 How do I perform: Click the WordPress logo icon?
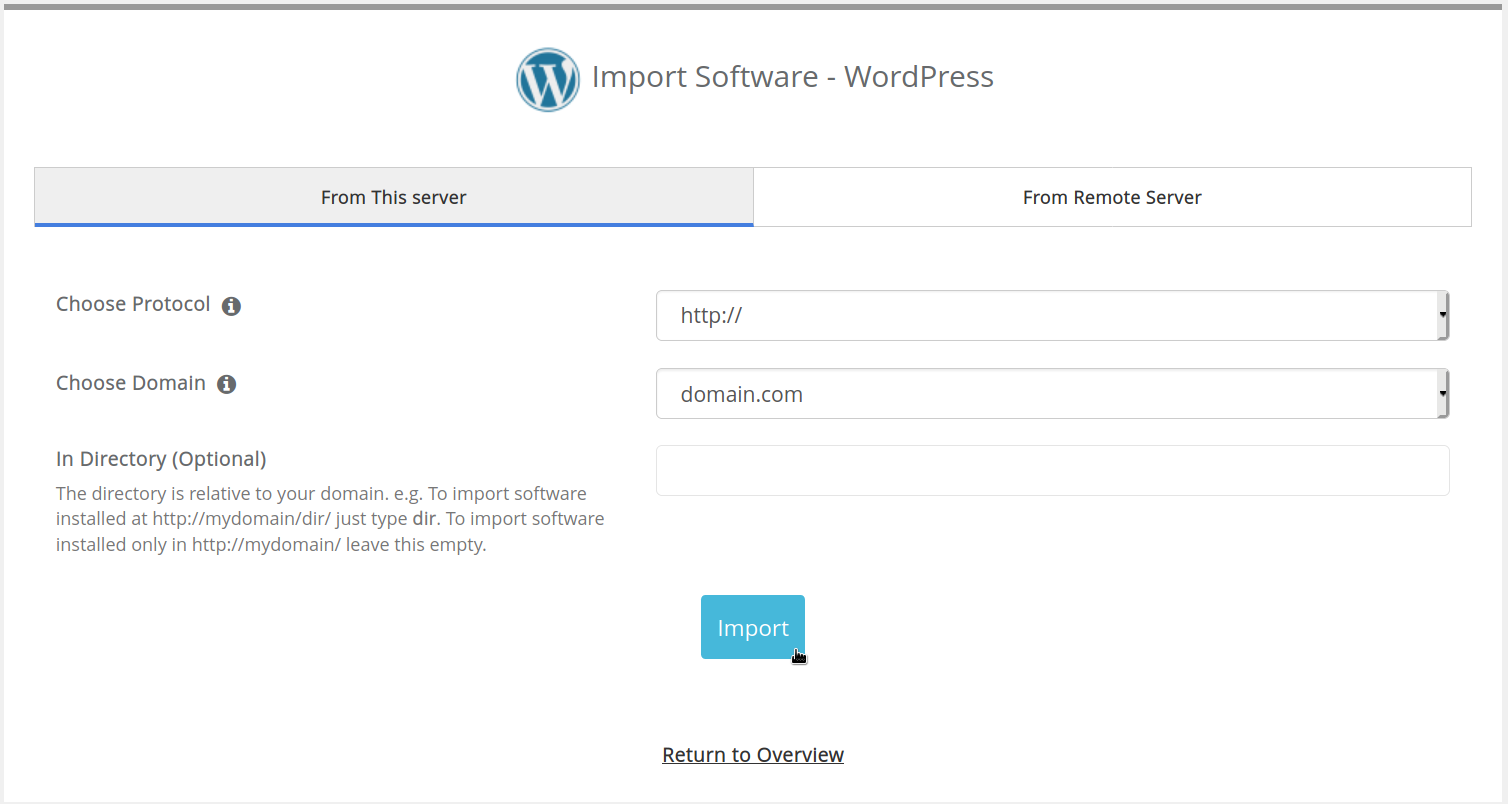click(x=547, y=79)
